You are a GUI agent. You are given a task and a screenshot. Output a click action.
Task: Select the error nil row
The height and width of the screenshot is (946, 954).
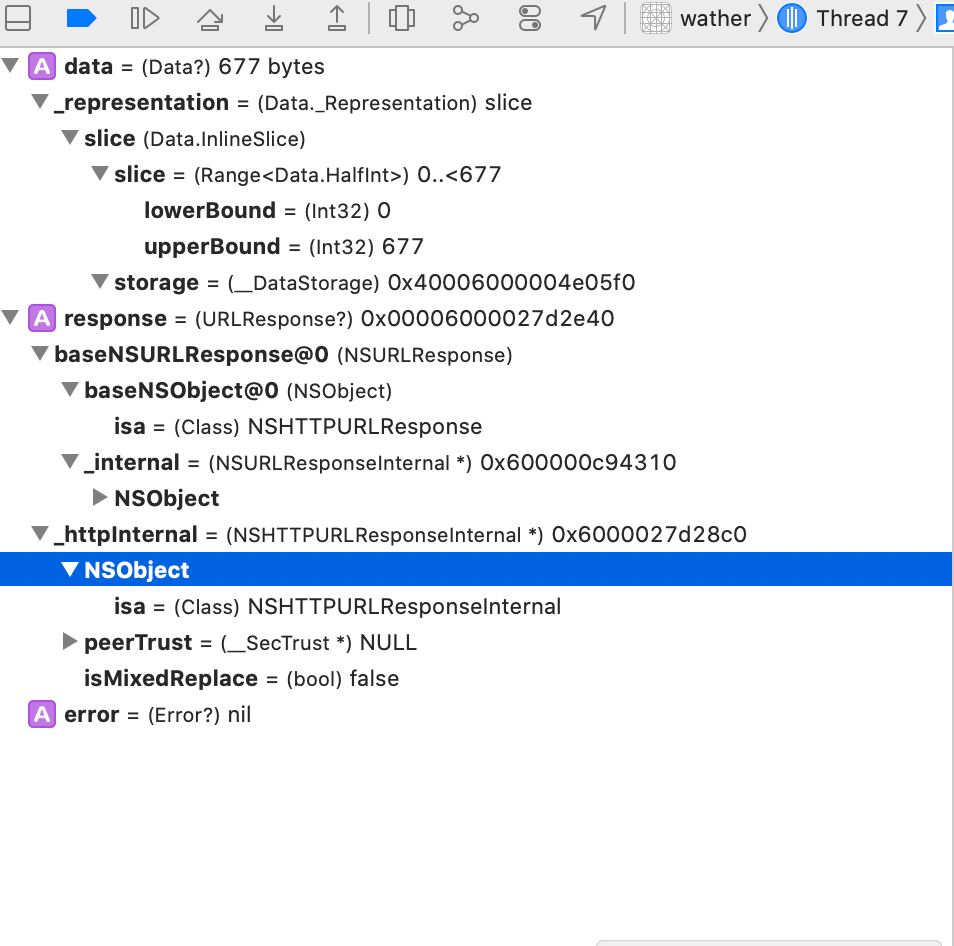(x=477, y=714)
